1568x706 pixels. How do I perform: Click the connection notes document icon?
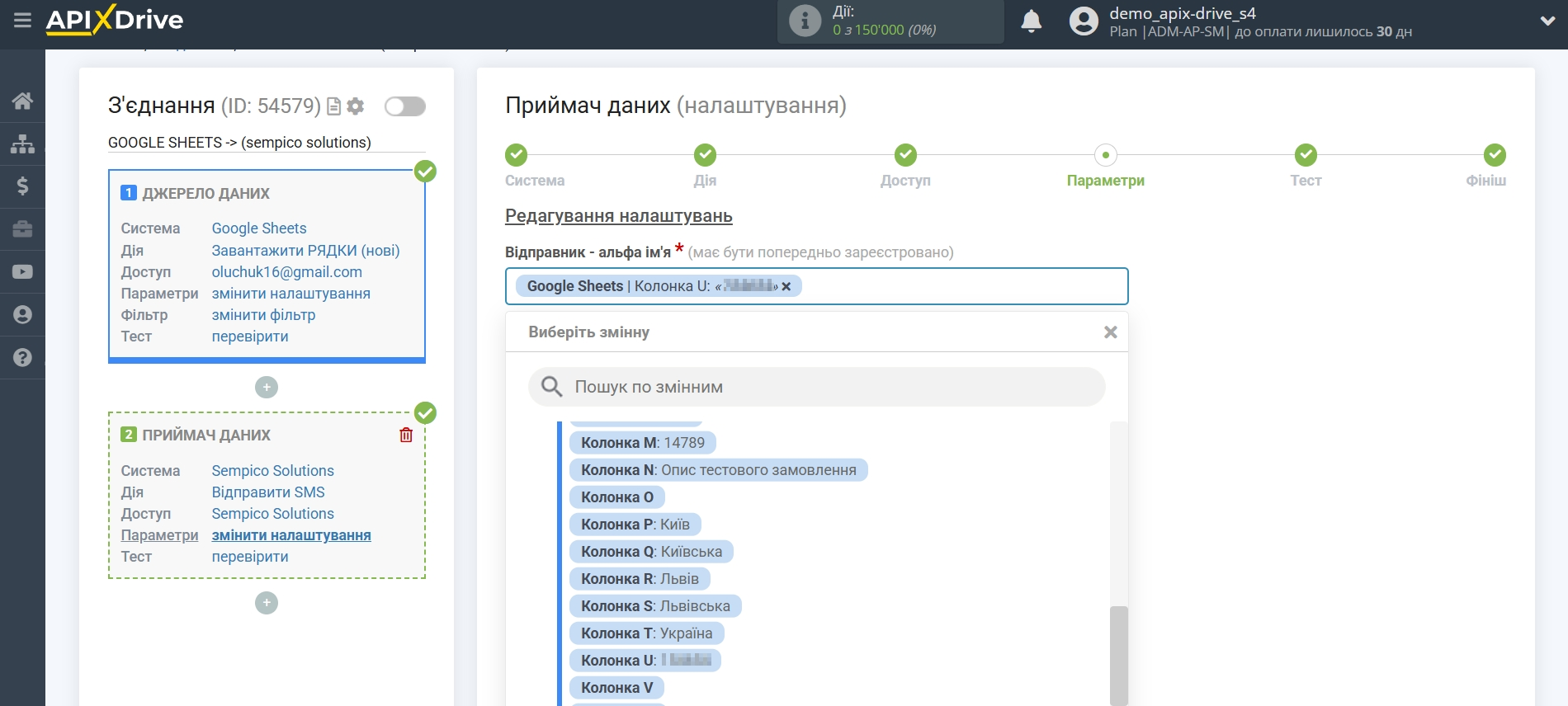pos(334,106)
